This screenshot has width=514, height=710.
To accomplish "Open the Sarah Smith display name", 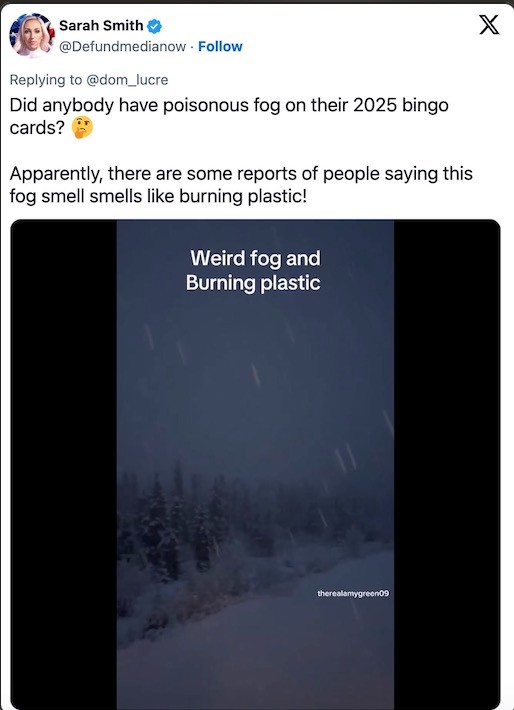I will [101, 26].
